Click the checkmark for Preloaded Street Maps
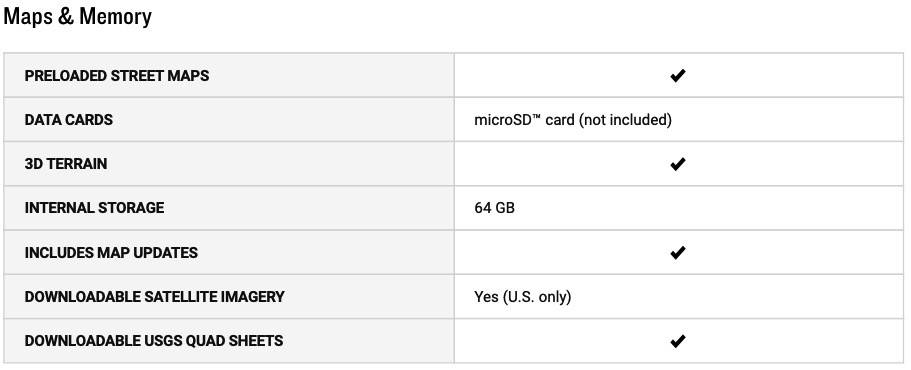The width and height of the screenshot is (911, 370). (677, 76)
